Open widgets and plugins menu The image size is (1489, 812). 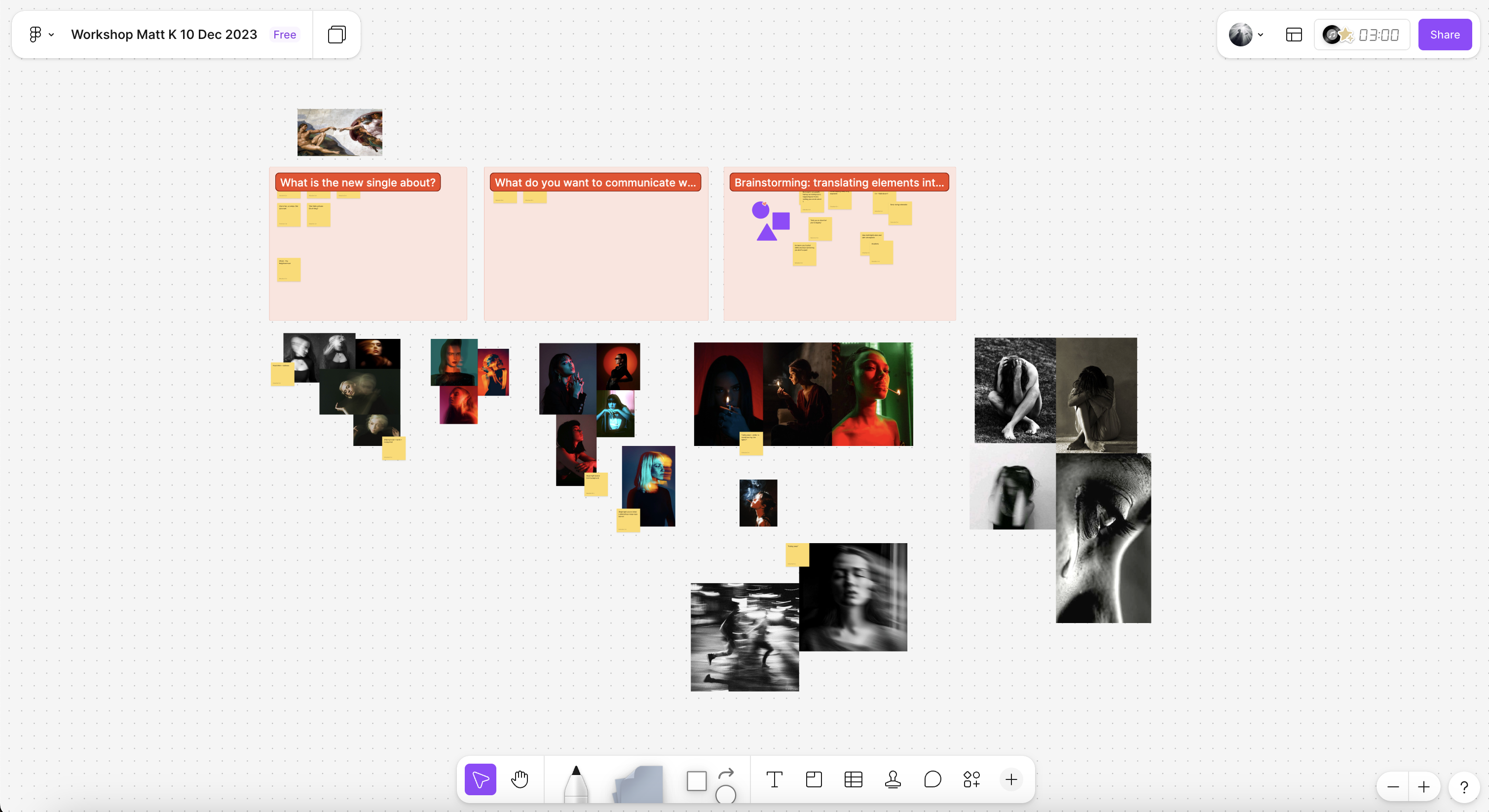(x=971, y=779)
